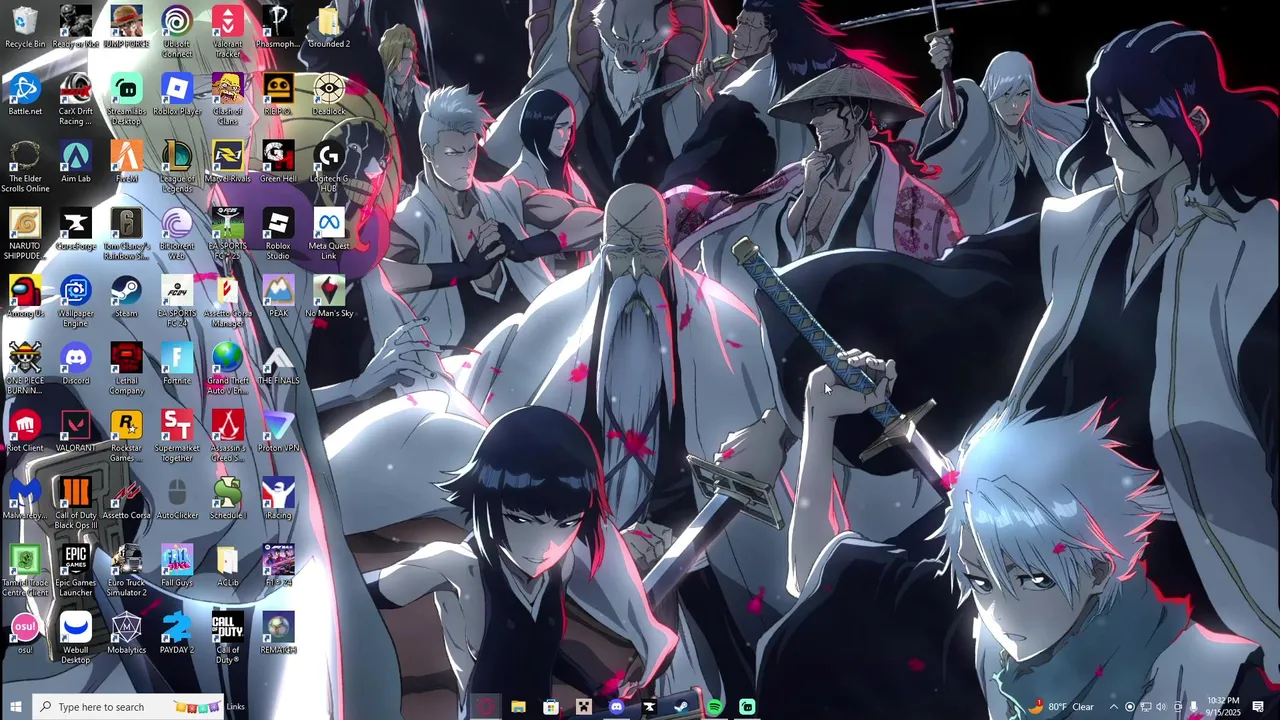Image resolution: width=1280 pixels, height=720 pixels.
Task: Launch the Proton VPN desktop shortcut
Action: point(278,431)
